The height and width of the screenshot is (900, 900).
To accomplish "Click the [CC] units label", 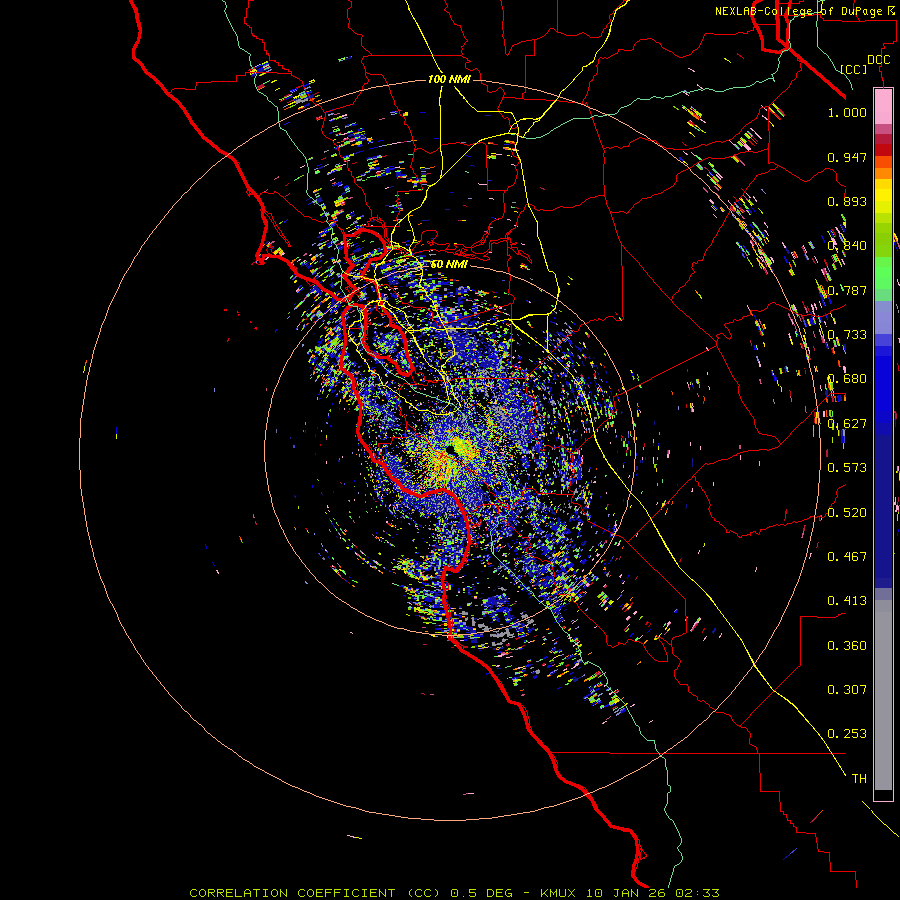I will [x=854, y=69].
